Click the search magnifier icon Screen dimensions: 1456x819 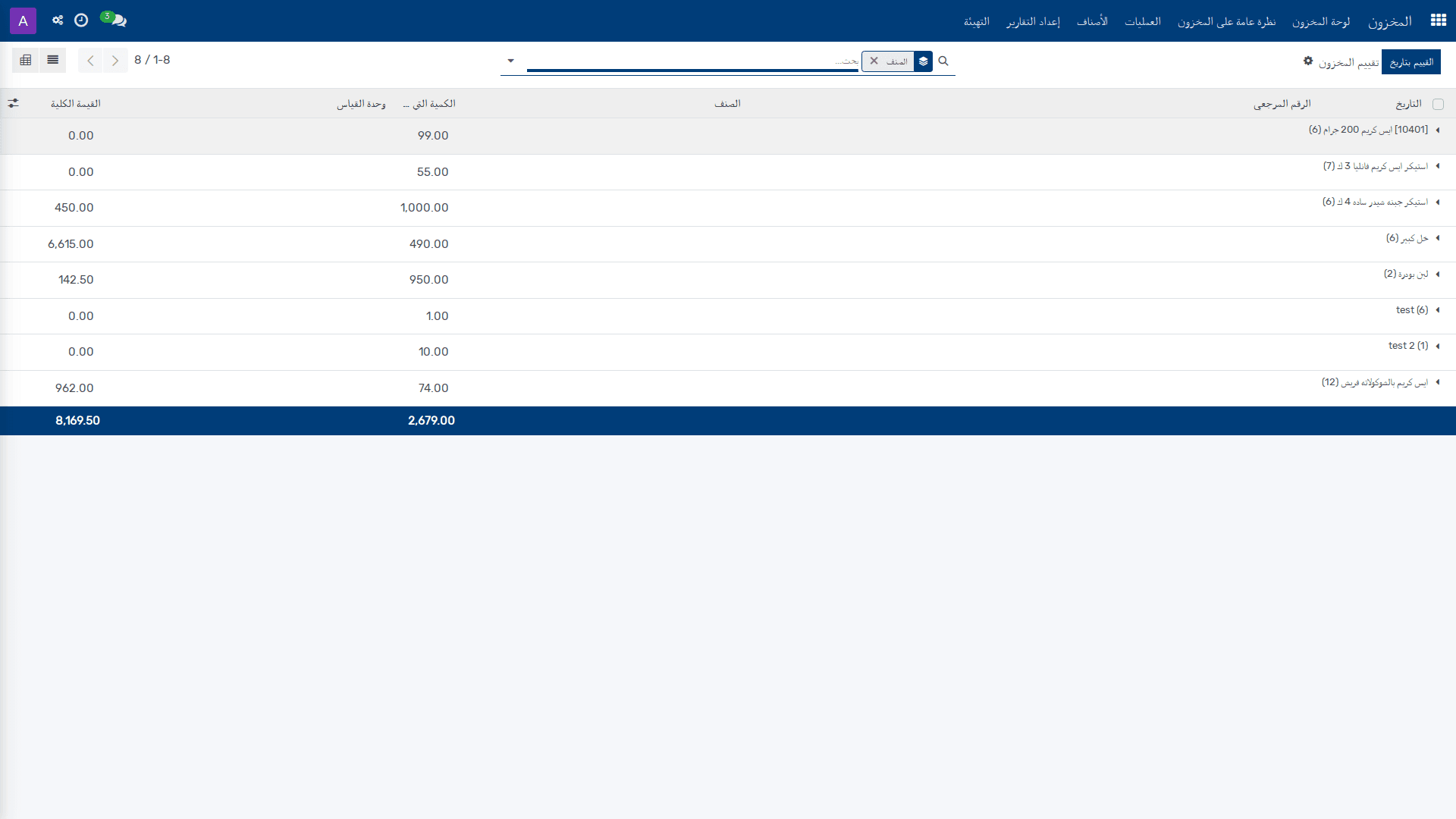click(943, 61)
